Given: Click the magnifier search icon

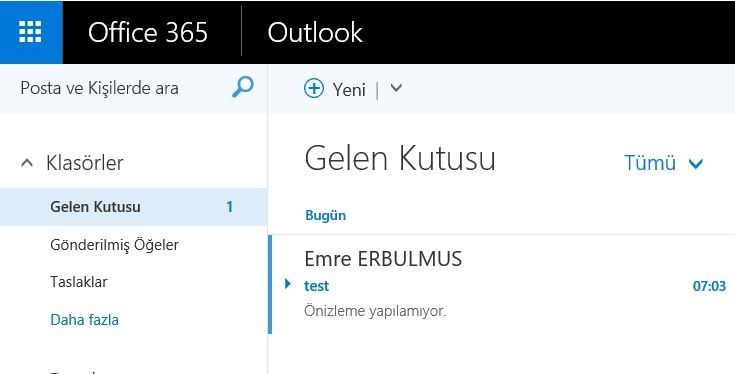Looking at the screenshot, I should point(243,87).
